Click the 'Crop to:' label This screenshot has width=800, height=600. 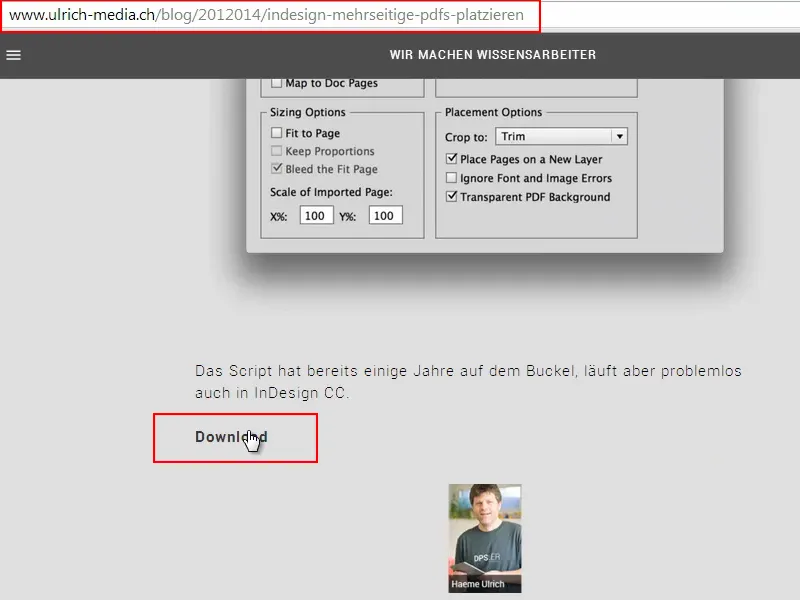click(x=466, y=137)
